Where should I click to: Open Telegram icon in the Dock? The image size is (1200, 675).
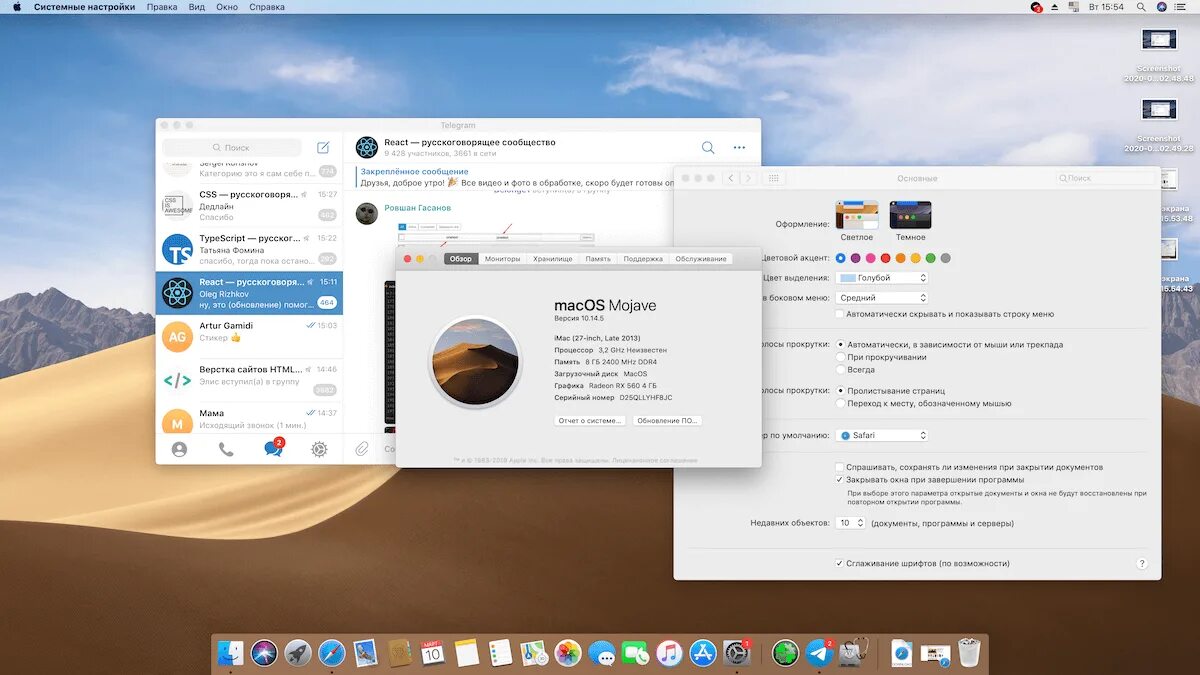(x=820, y=653)
